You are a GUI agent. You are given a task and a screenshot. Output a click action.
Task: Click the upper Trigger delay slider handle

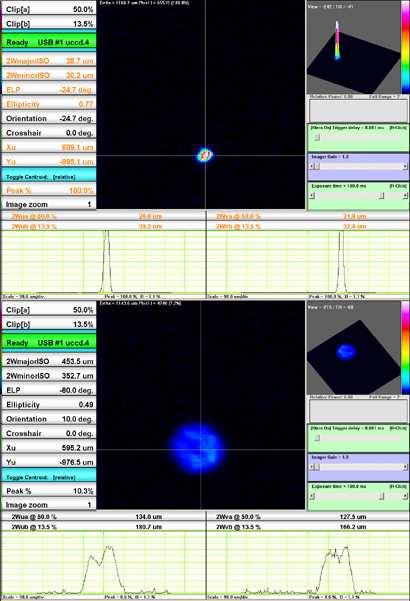tap(317, 137)
